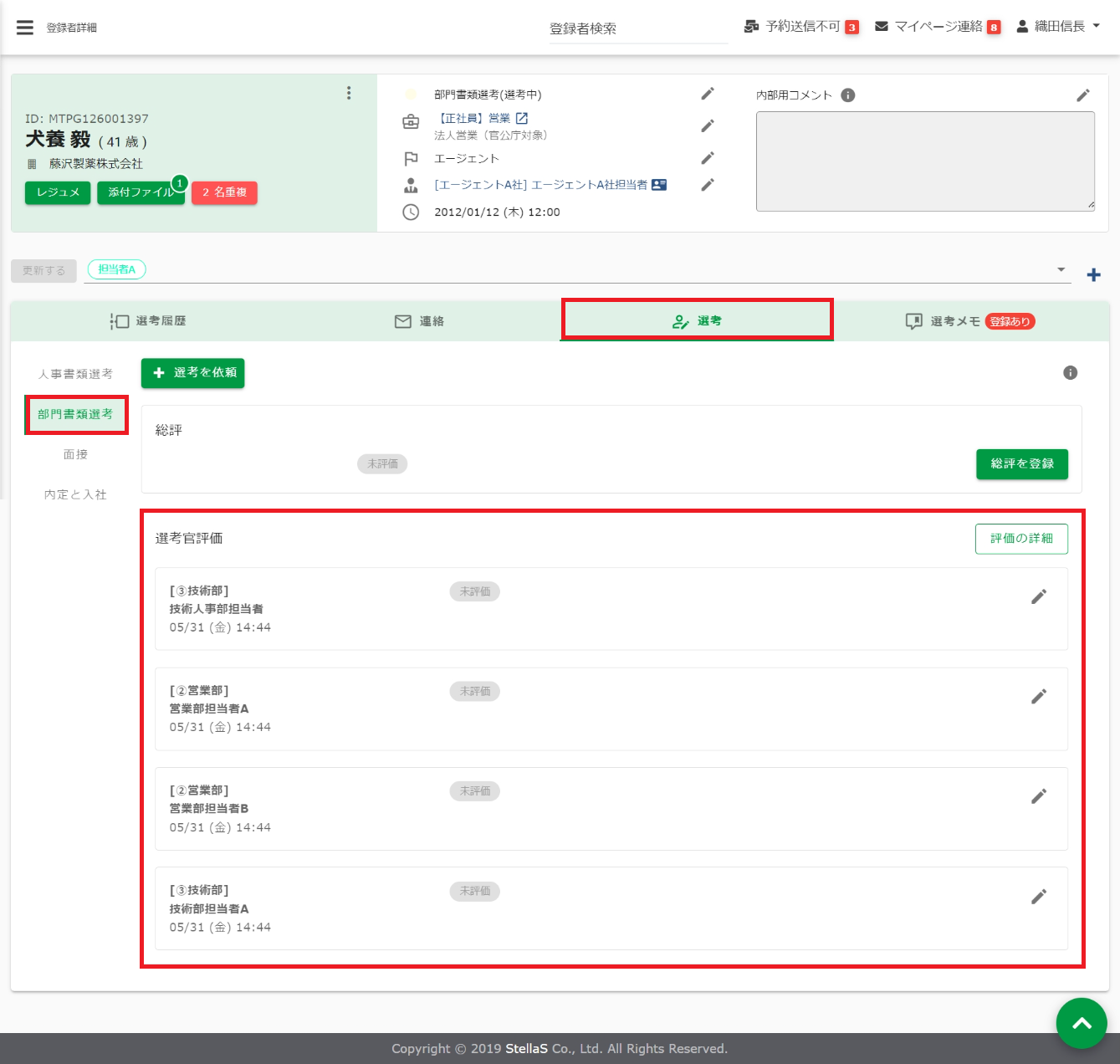Click the blue plus icon to add assignee
This screenshot has height=1064, width=1120.
[1093, 275]
